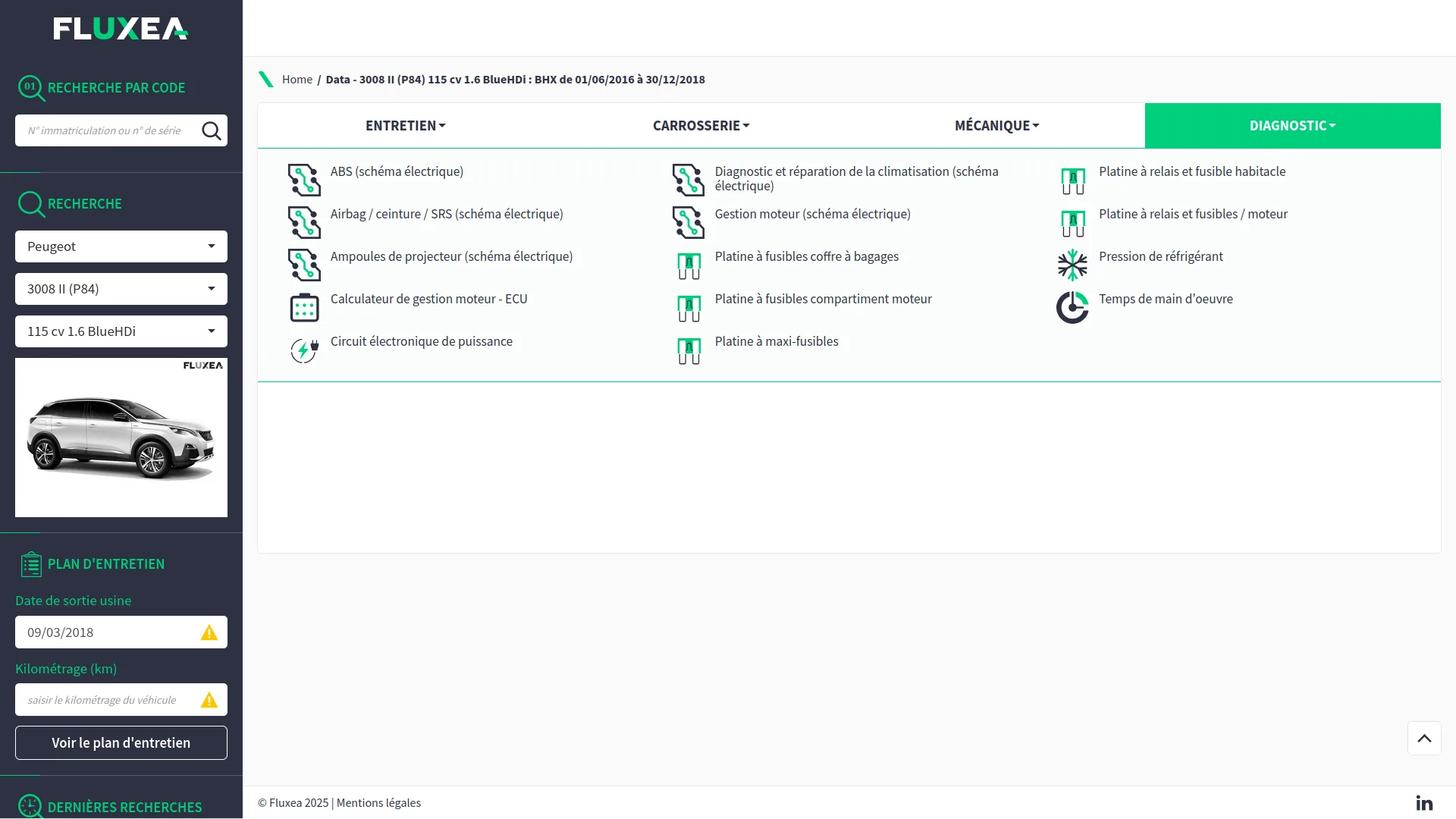Click the Fluxea logo in the sidebar

(121, 29)
